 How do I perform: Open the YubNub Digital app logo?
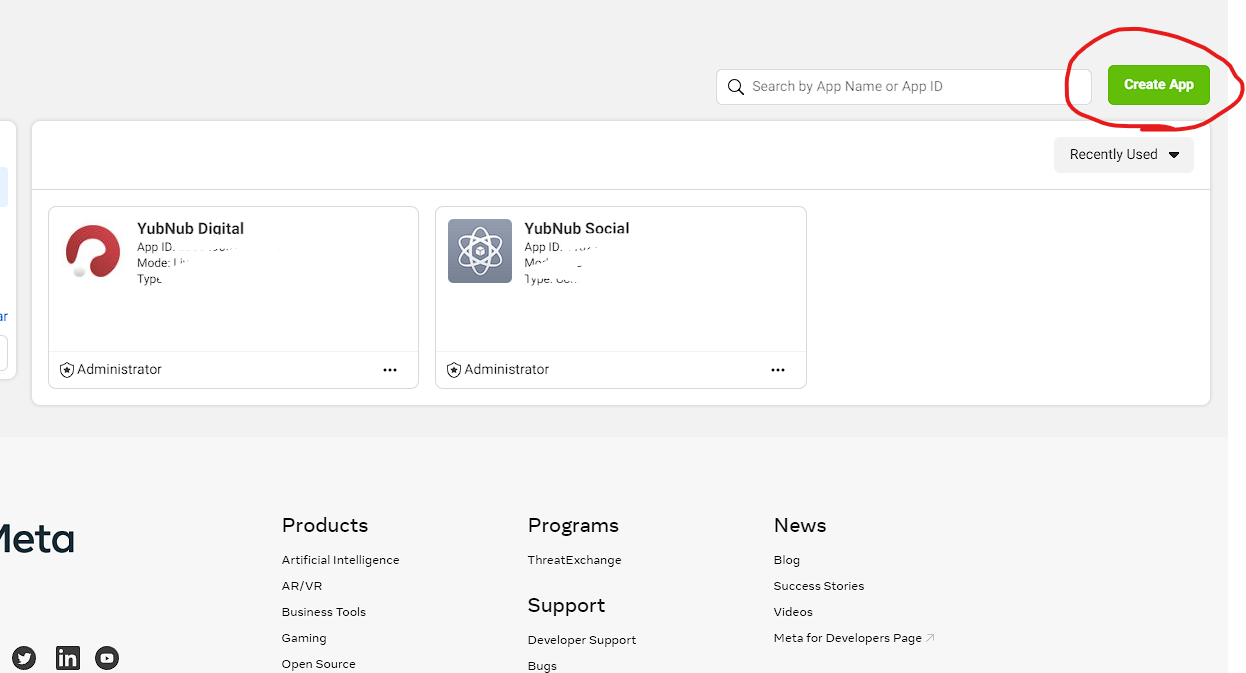[x=93, y=251]
